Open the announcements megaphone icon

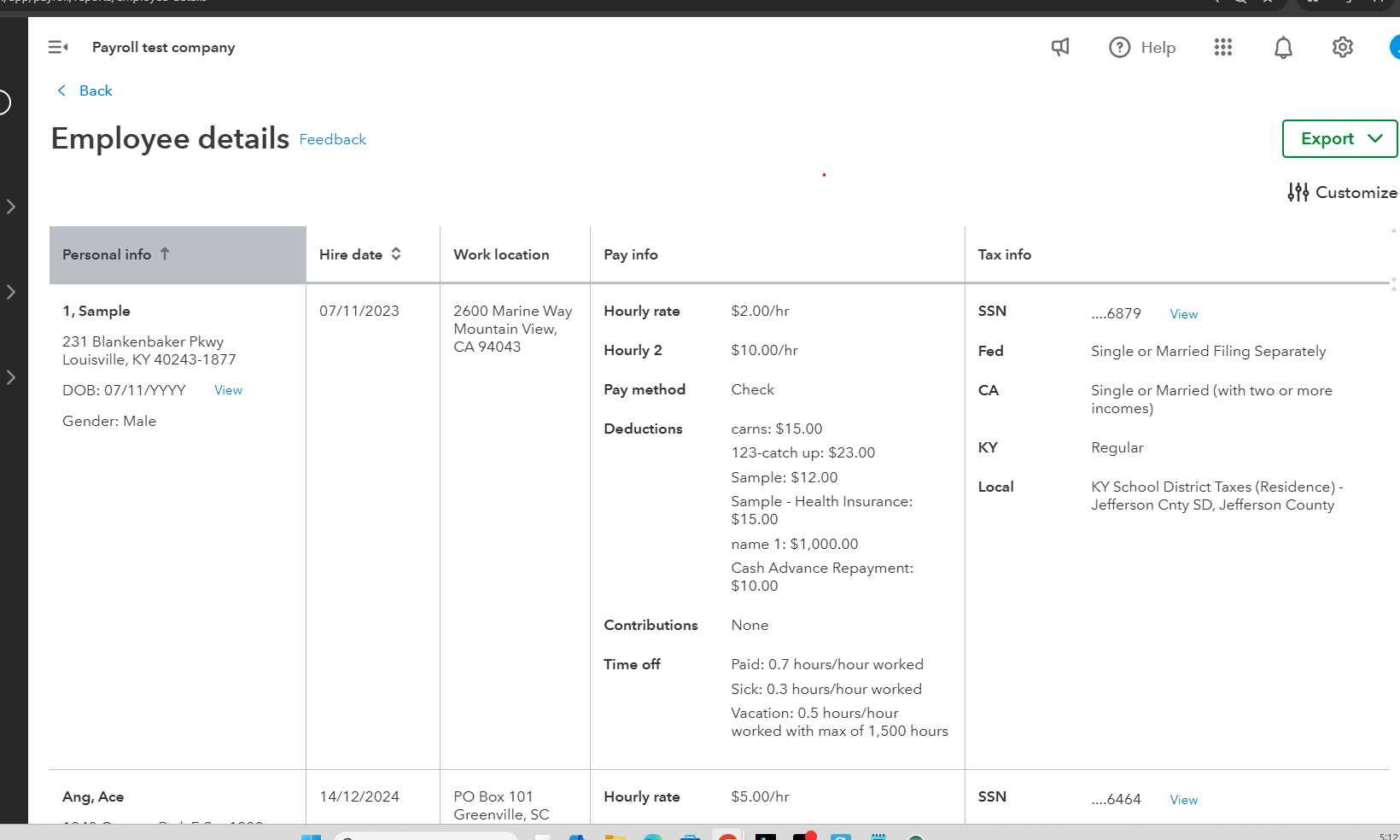1060,47
